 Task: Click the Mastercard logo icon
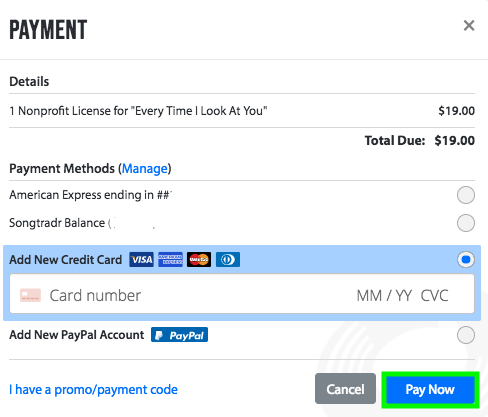click(x=199, y=260)
